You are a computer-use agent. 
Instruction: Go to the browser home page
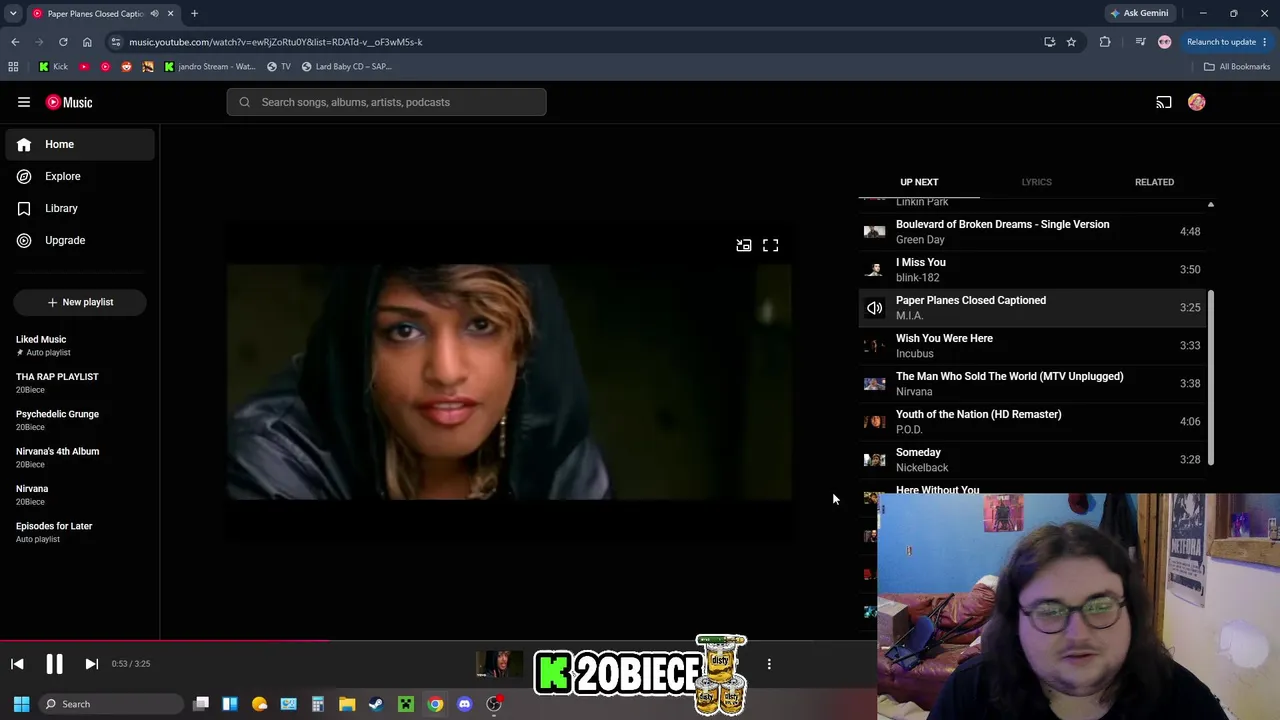click(87, 42)
